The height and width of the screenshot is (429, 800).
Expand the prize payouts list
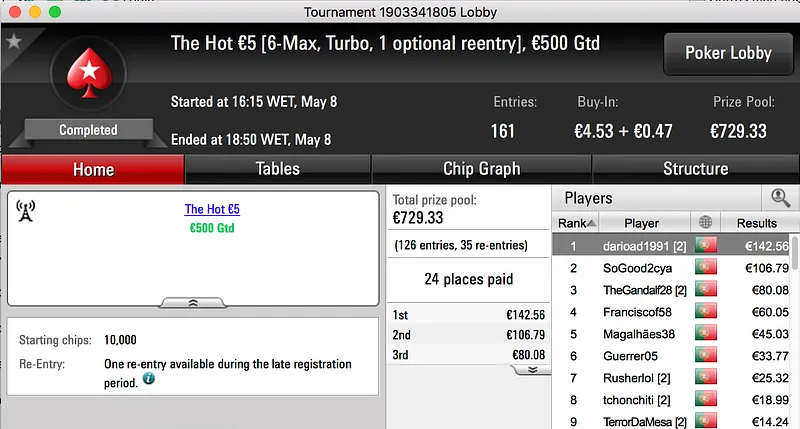tap(532, 369)
